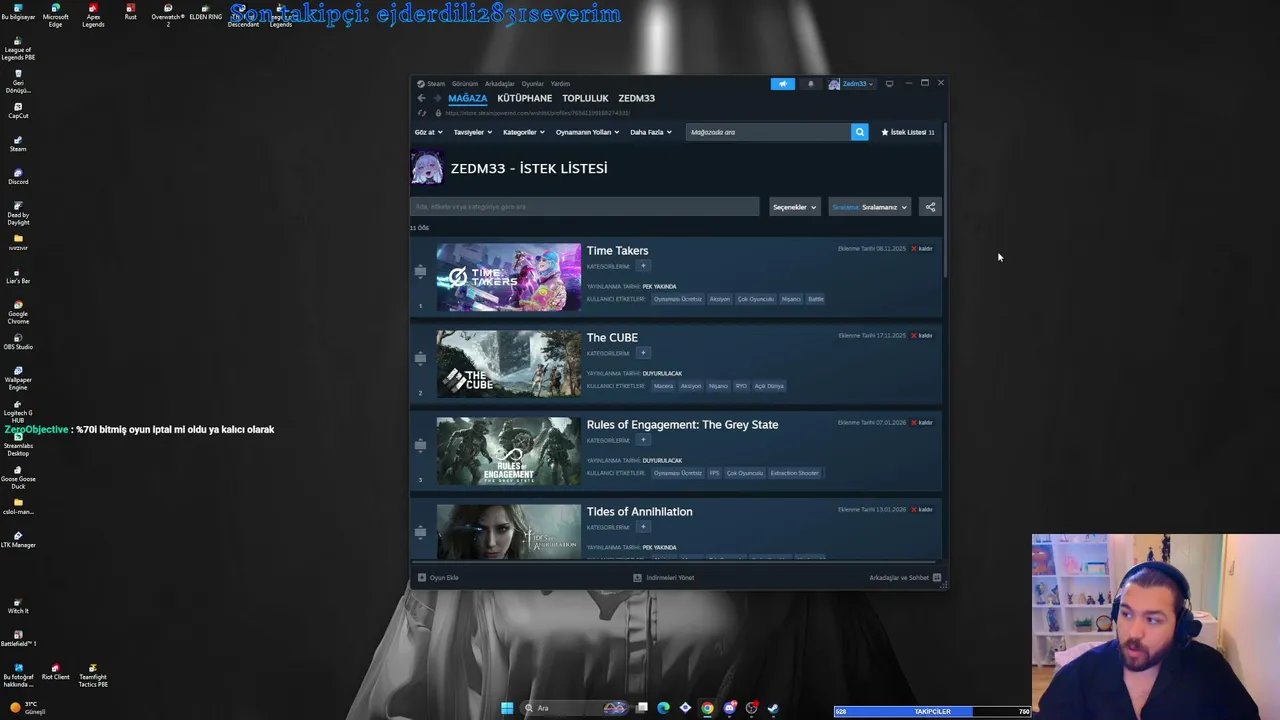Expand the Göz at dropdown
This screenshot has width=1280, height=720.
point(428,132)
